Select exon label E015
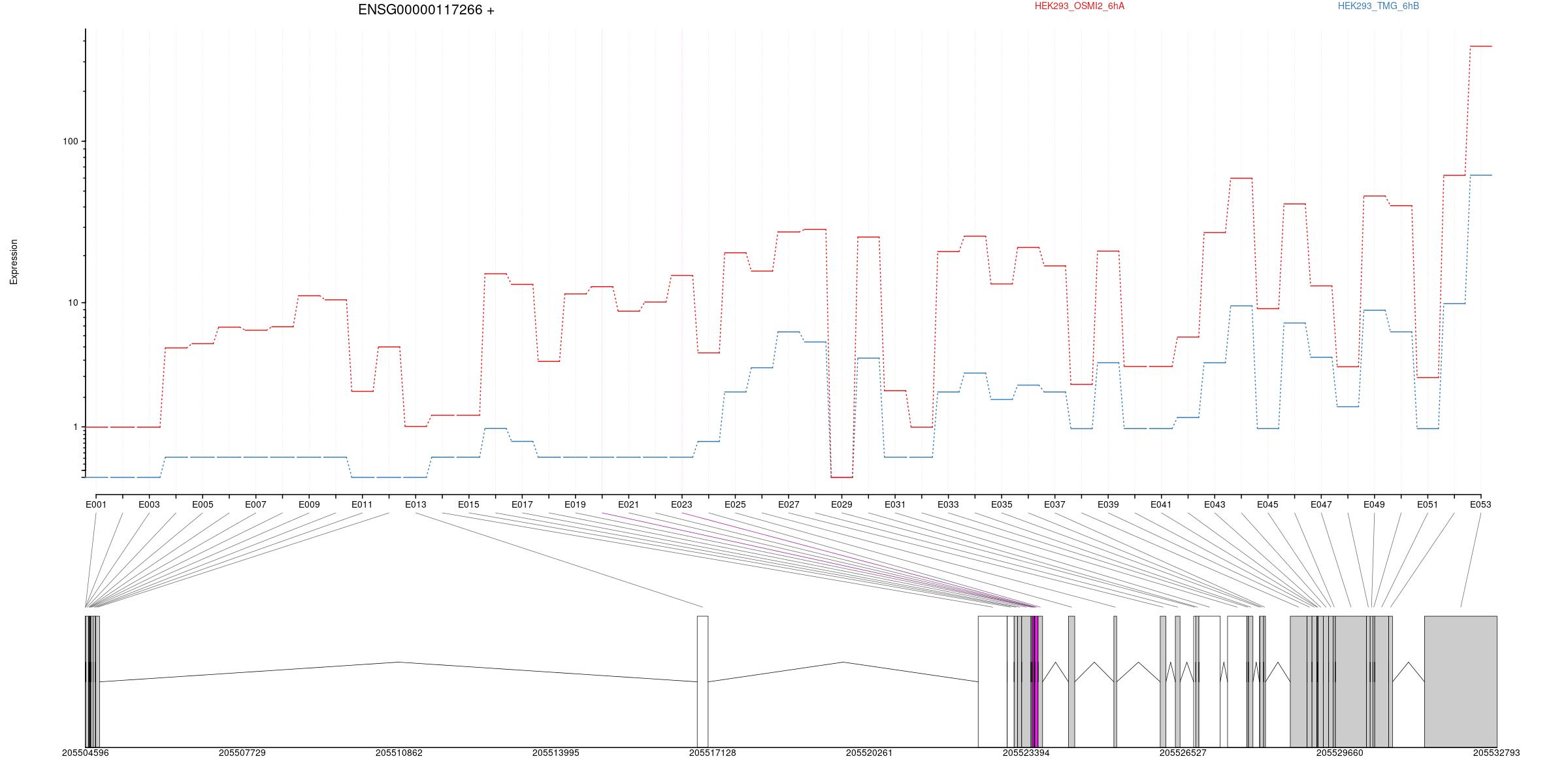Viewport: 1568px width, 784px height. [468, 504]
